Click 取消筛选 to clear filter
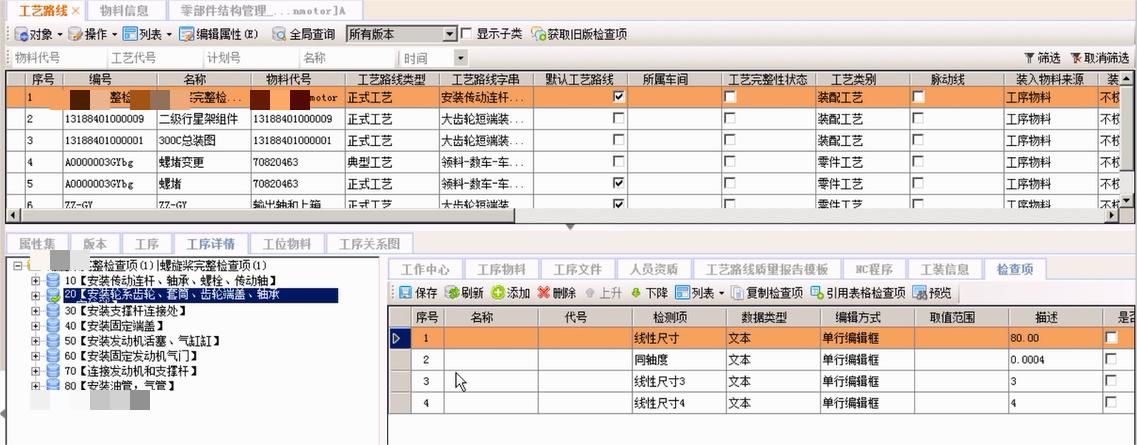The width and height of the screenshot is (1137, 445). coord(1099,58)
